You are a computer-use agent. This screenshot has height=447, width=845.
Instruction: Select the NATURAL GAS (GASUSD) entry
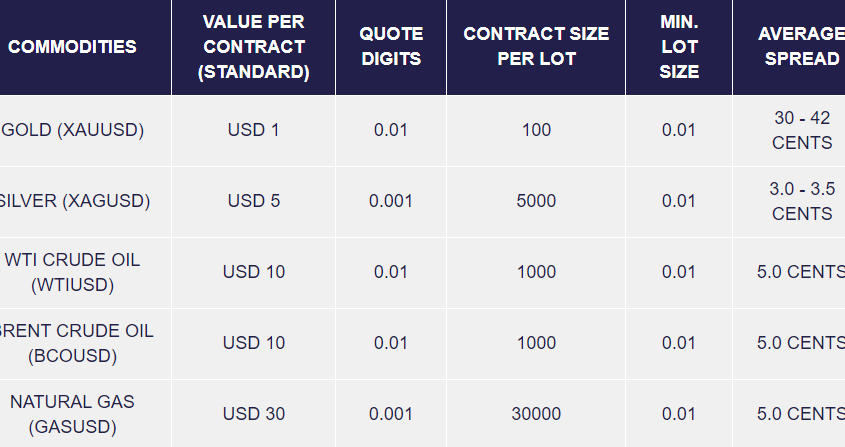point(72,414)
